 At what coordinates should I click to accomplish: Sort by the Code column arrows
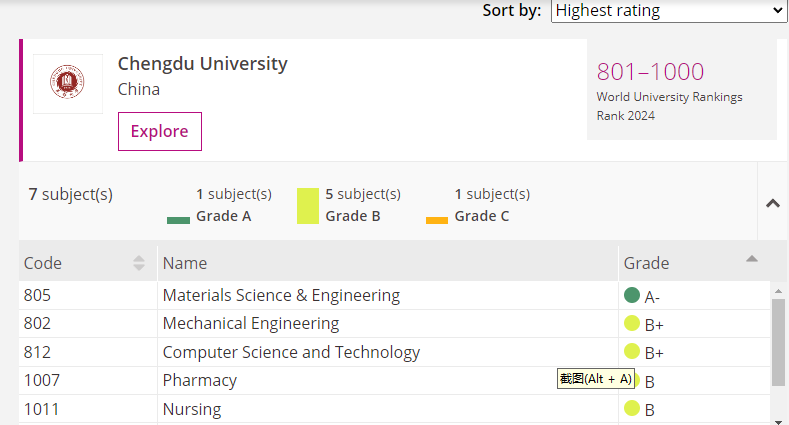[139, 263]
